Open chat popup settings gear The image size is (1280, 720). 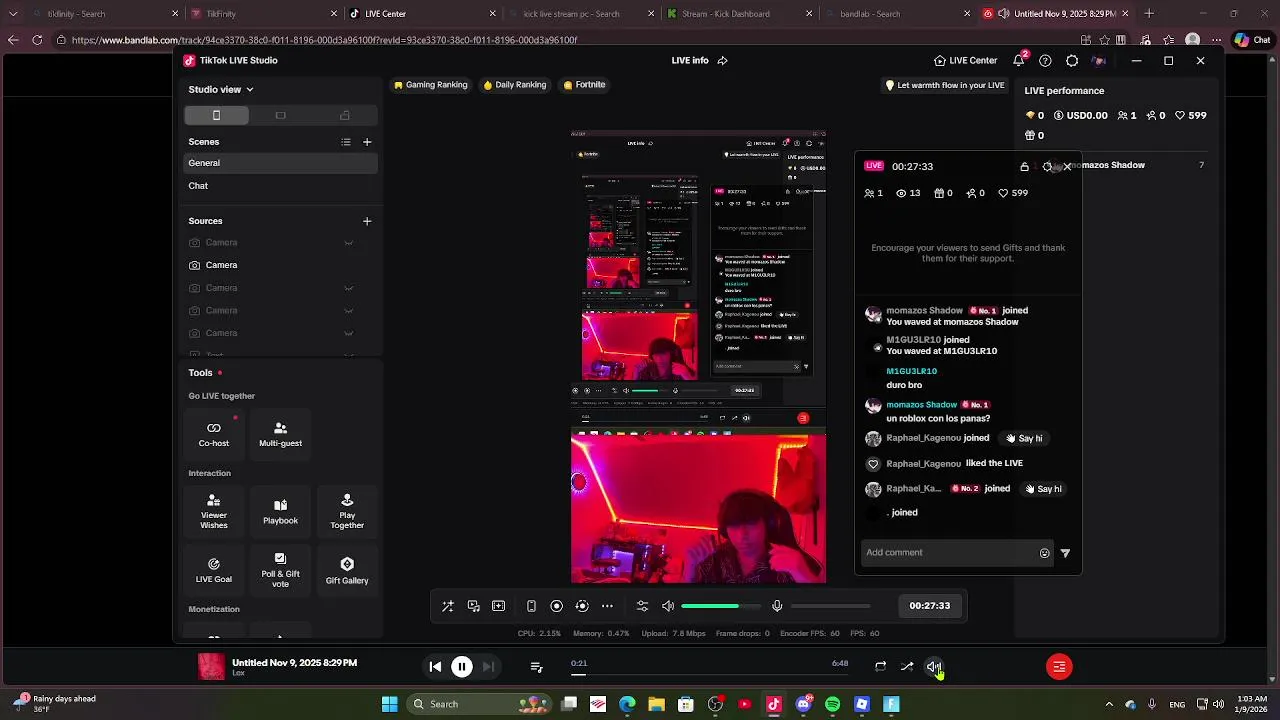click(x=1047, y=167)
